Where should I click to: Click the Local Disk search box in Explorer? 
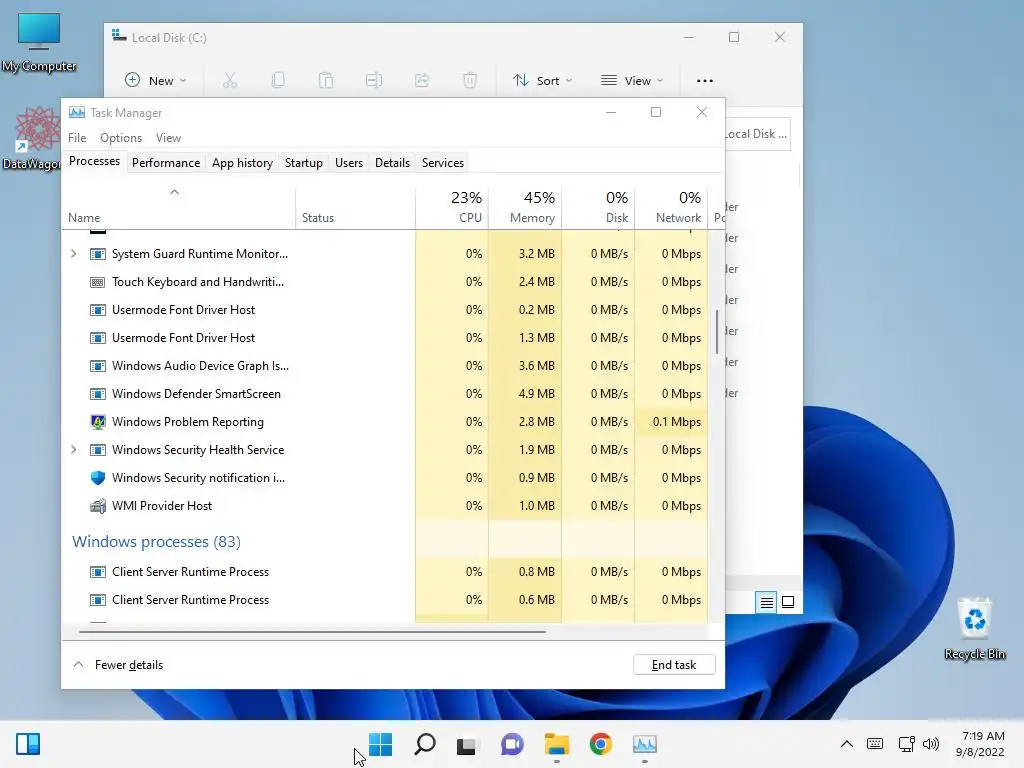point(758,134)
